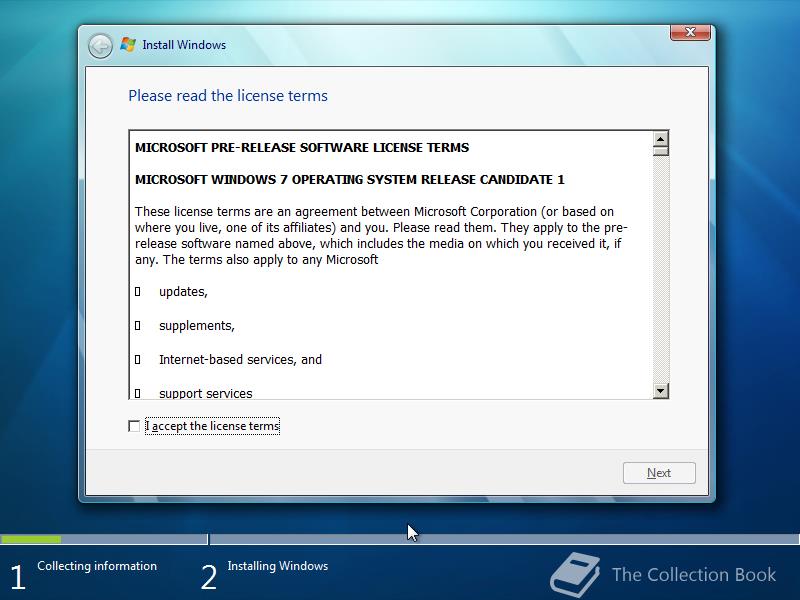Image resolution: width=800 pixels, height=600 pixels.
Task: Check the 'I accept the license terms' checkbox
Action: 134,426
